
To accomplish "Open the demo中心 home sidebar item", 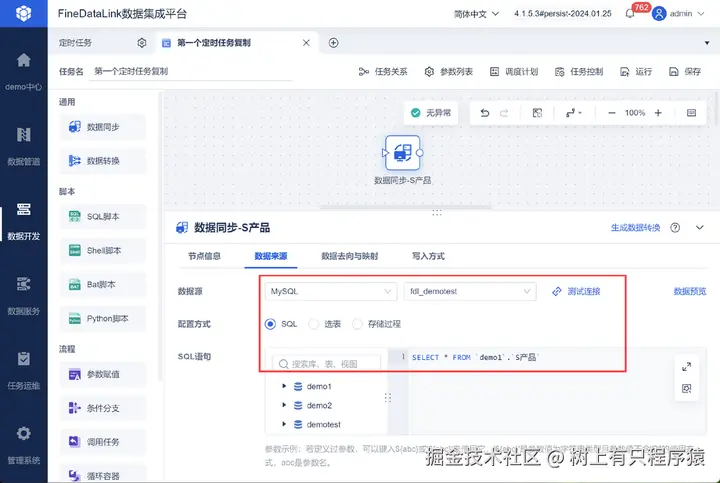I will (23, 71).
